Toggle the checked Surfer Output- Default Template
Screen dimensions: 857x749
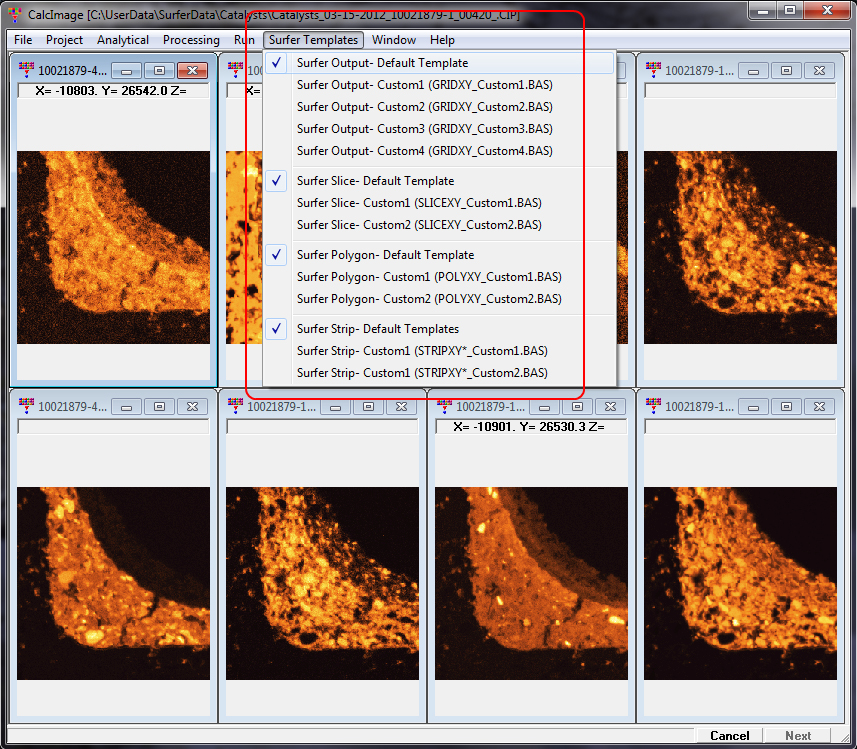click(x=382, y=63)
